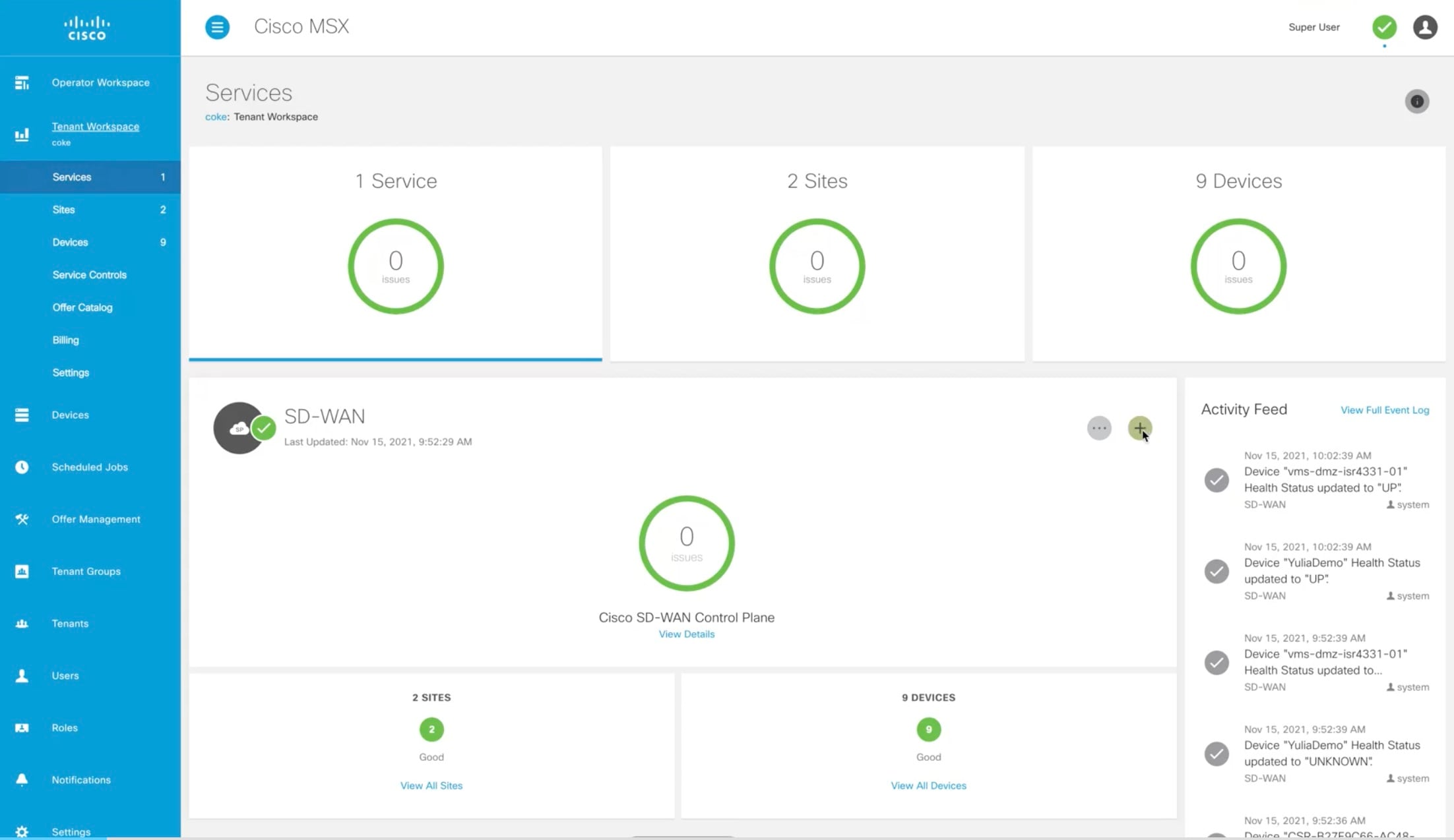The image size is (1454, 840).
Task: Click the 9:52:39 vms-dmz-isr4331-01 event text
Action: coord(1325,662)
